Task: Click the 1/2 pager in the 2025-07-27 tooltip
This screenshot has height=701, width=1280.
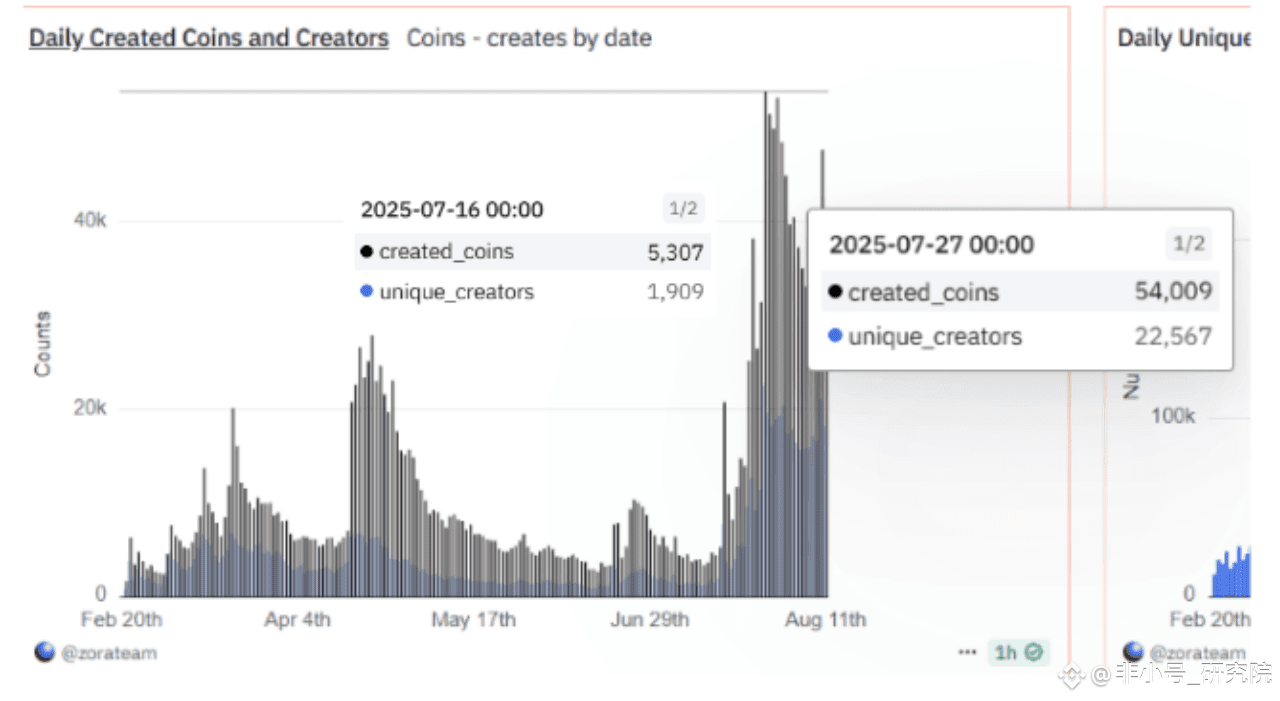Action: pyautogui.click(x=1188, y=243)
